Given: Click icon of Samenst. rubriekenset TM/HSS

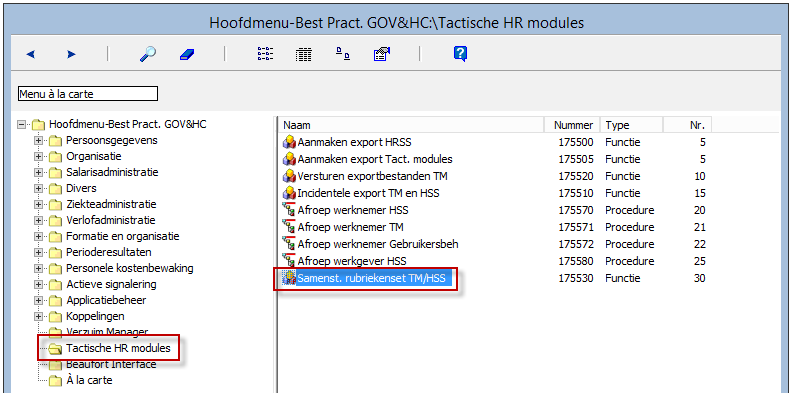Looking at the screenshot, I should pos(289,278).
